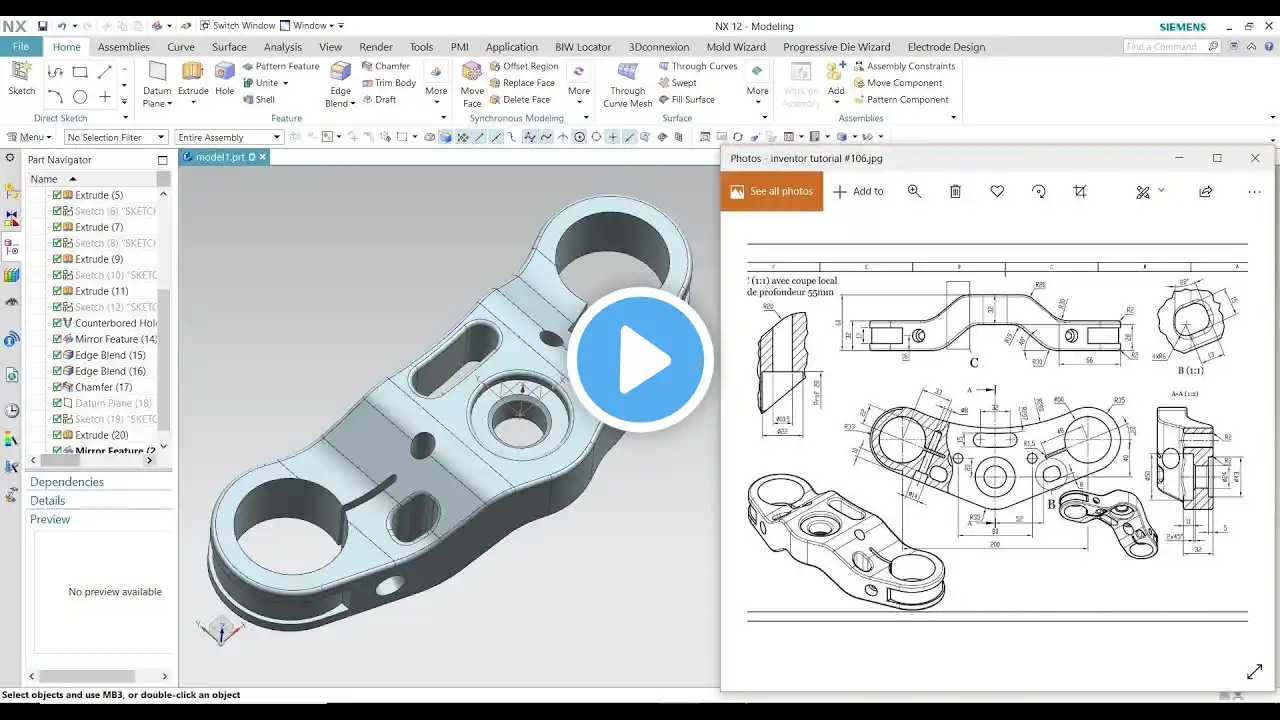
Task: Zoom the photo with magnifier icon
Action: [x=914, y=191]
